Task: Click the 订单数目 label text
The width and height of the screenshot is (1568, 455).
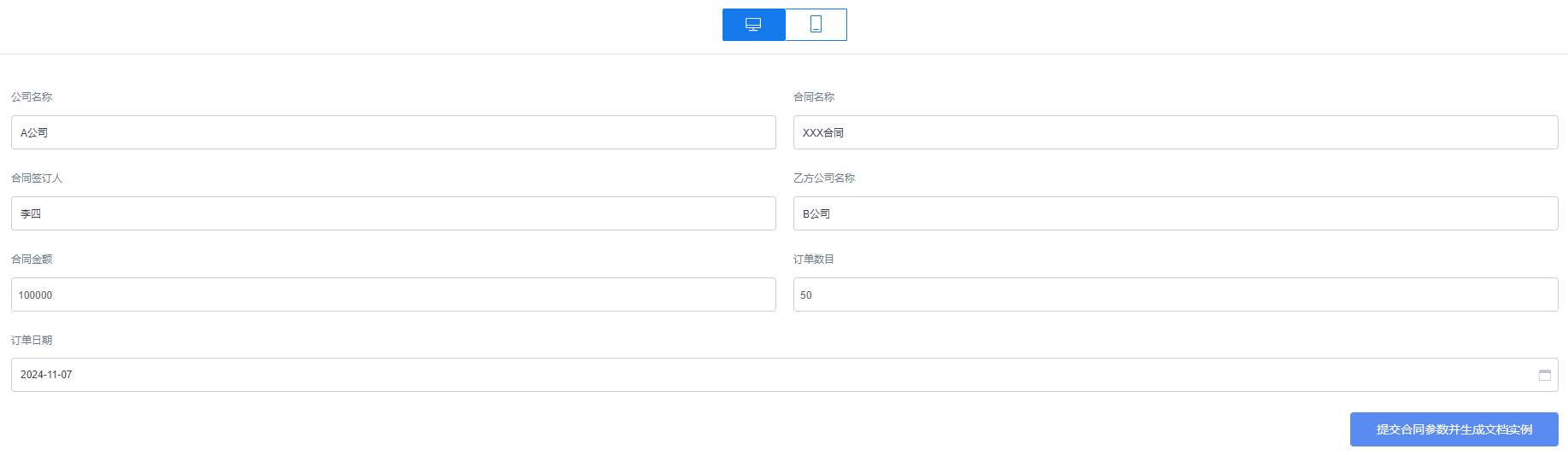Action: pyautogui.click(x=814, y=259)
